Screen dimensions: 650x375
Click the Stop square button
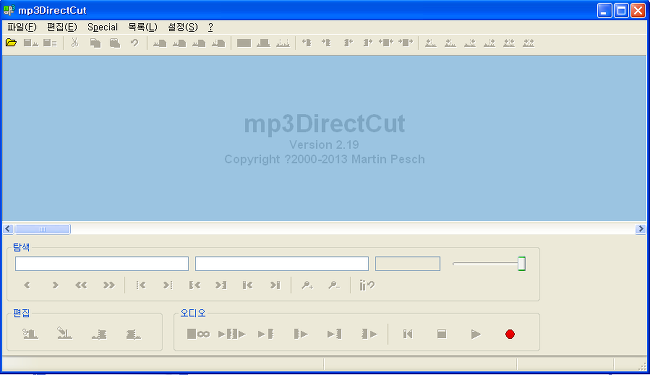(441, 334)
